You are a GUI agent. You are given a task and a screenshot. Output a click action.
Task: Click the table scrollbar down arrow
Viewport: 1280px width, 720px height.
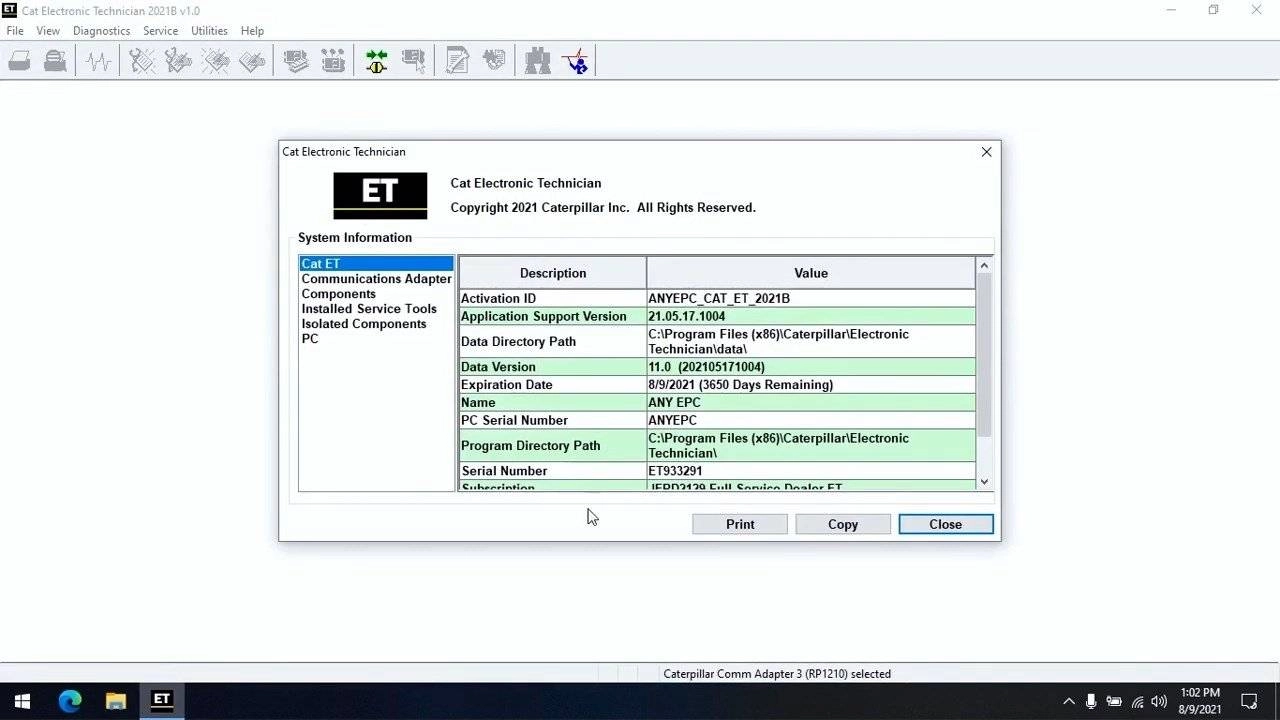click(x=984, y=481)
